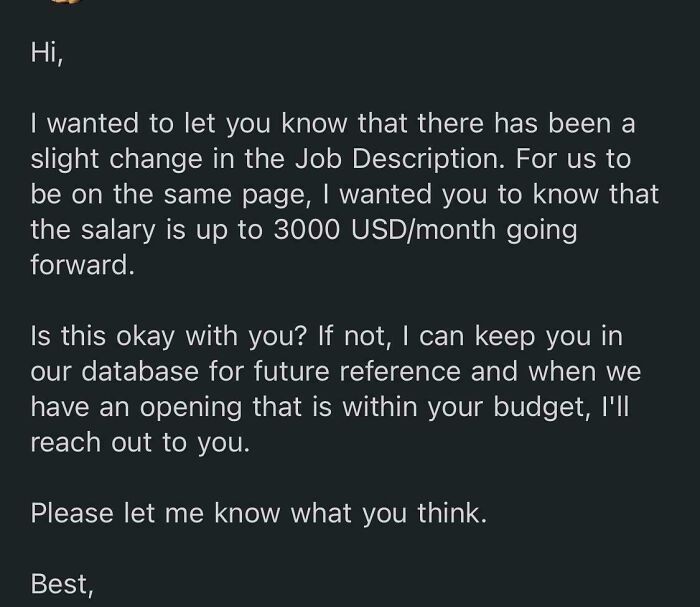The height and width of the screenshot is (607, 700).
Task: Click the word "forward."
Action: pyautogui.click(x=82, y=265)
